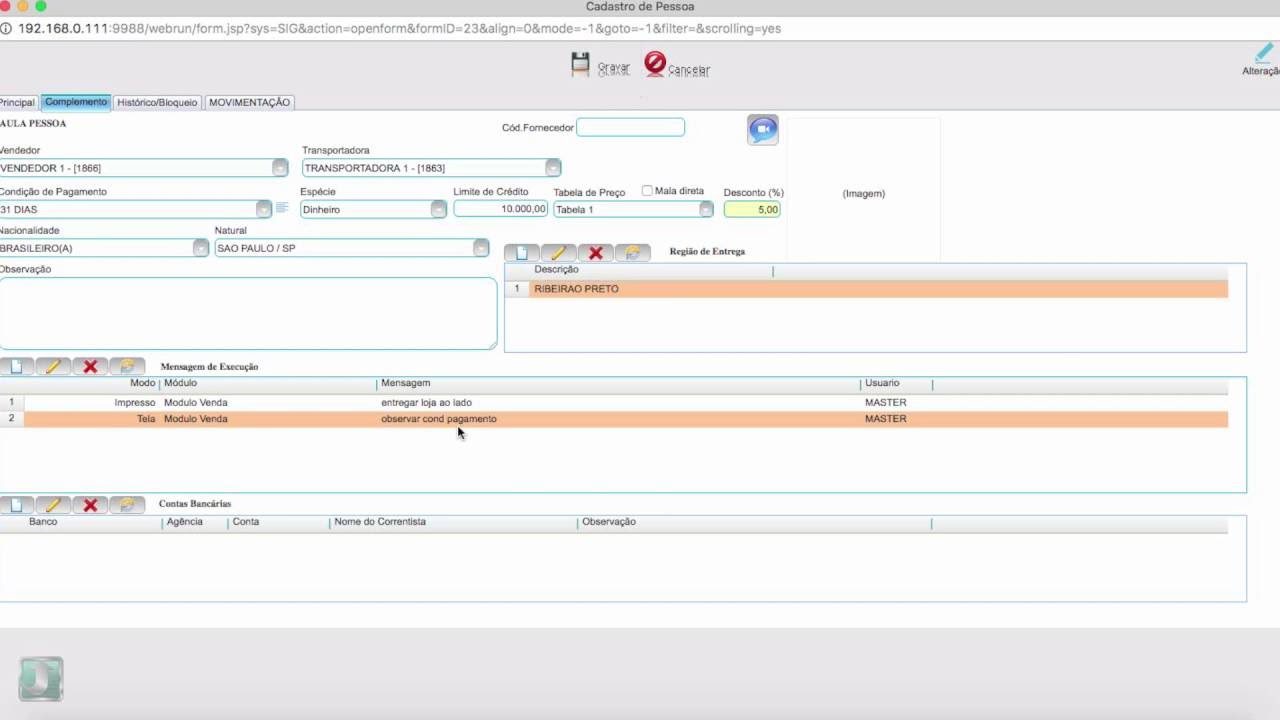Switch to the Principal tab

[18, 102]
